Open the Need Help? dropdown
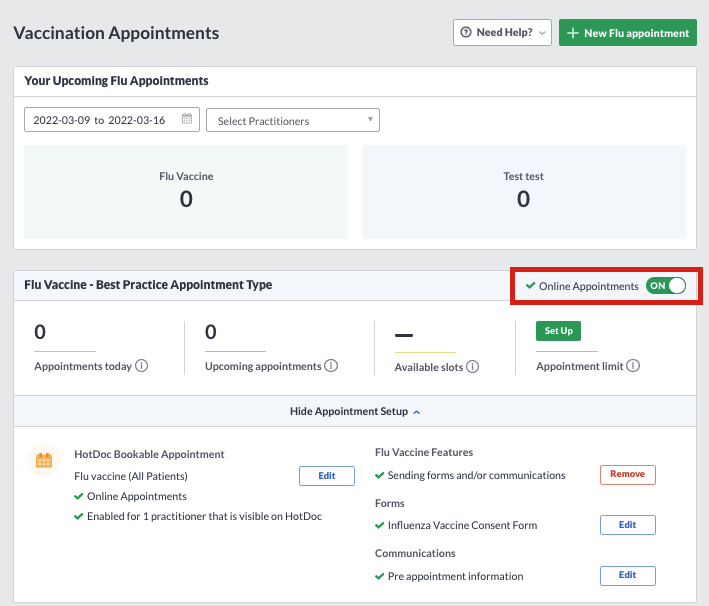This screenshot has width=709, height=606. (502, 33)
